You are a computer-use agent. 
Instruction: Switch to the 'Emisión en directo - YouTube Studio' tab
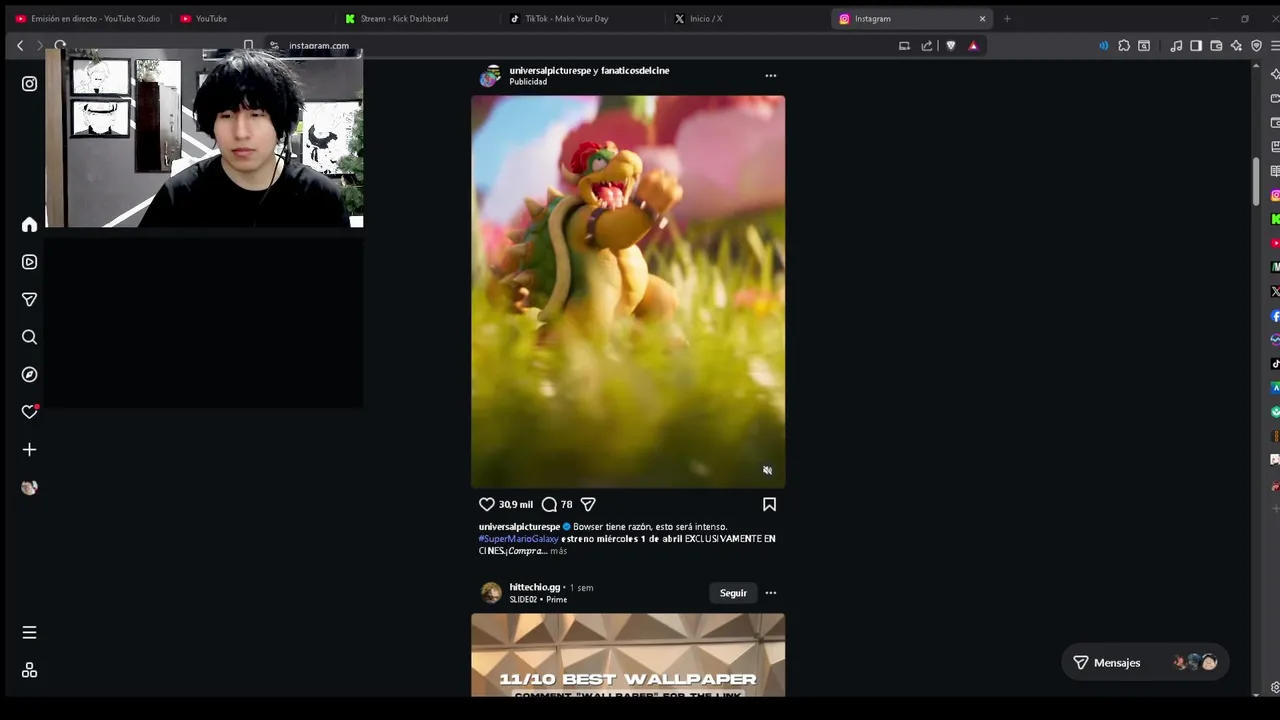point(87,18)
